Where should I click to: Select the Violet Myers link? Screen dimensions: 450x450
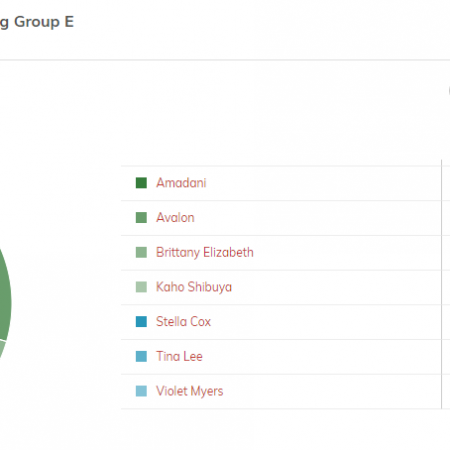pyautogui.click(x=190, y=391)
